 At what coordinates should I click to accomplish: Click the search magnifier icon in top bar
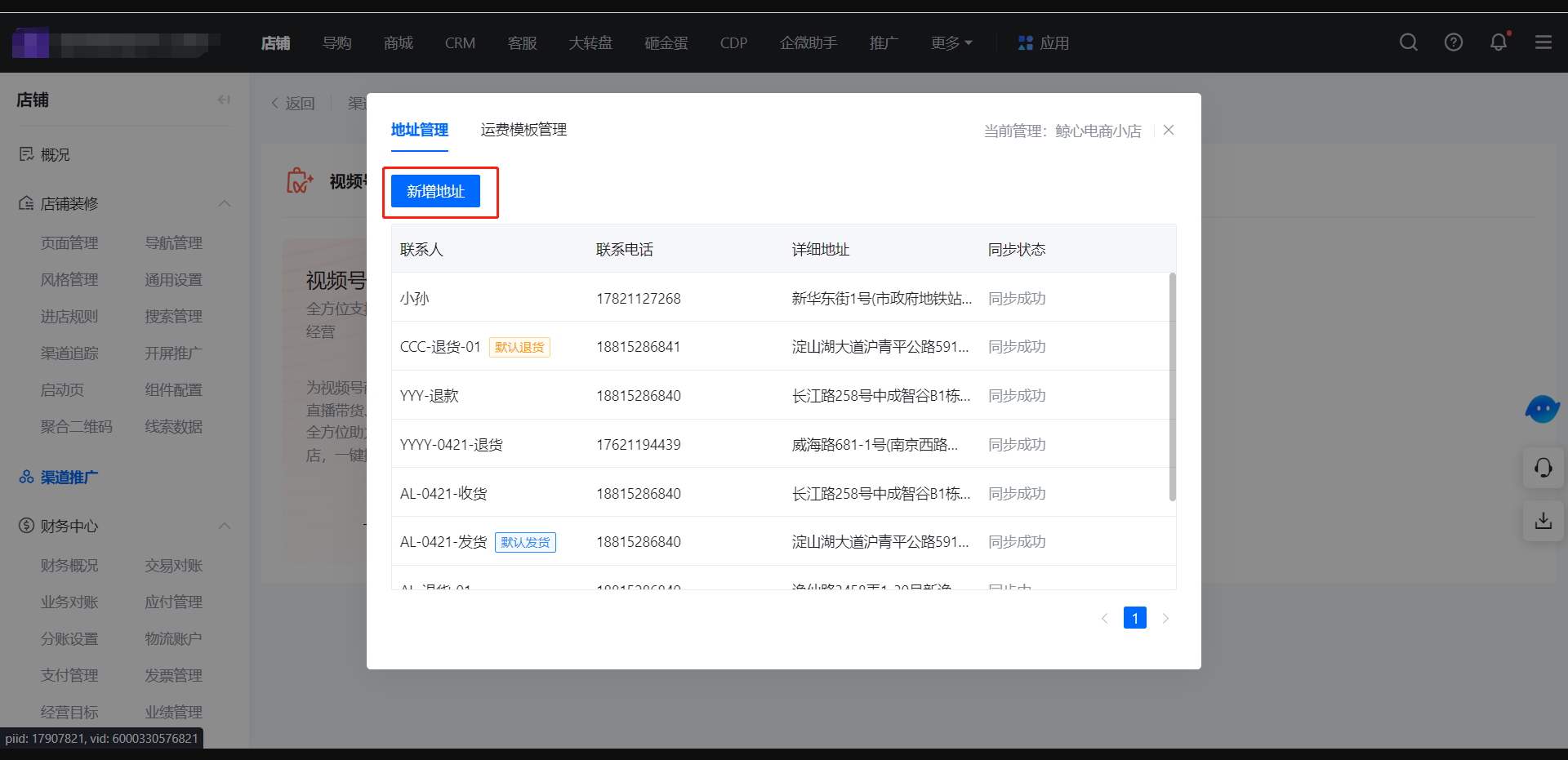point(1408,42)
